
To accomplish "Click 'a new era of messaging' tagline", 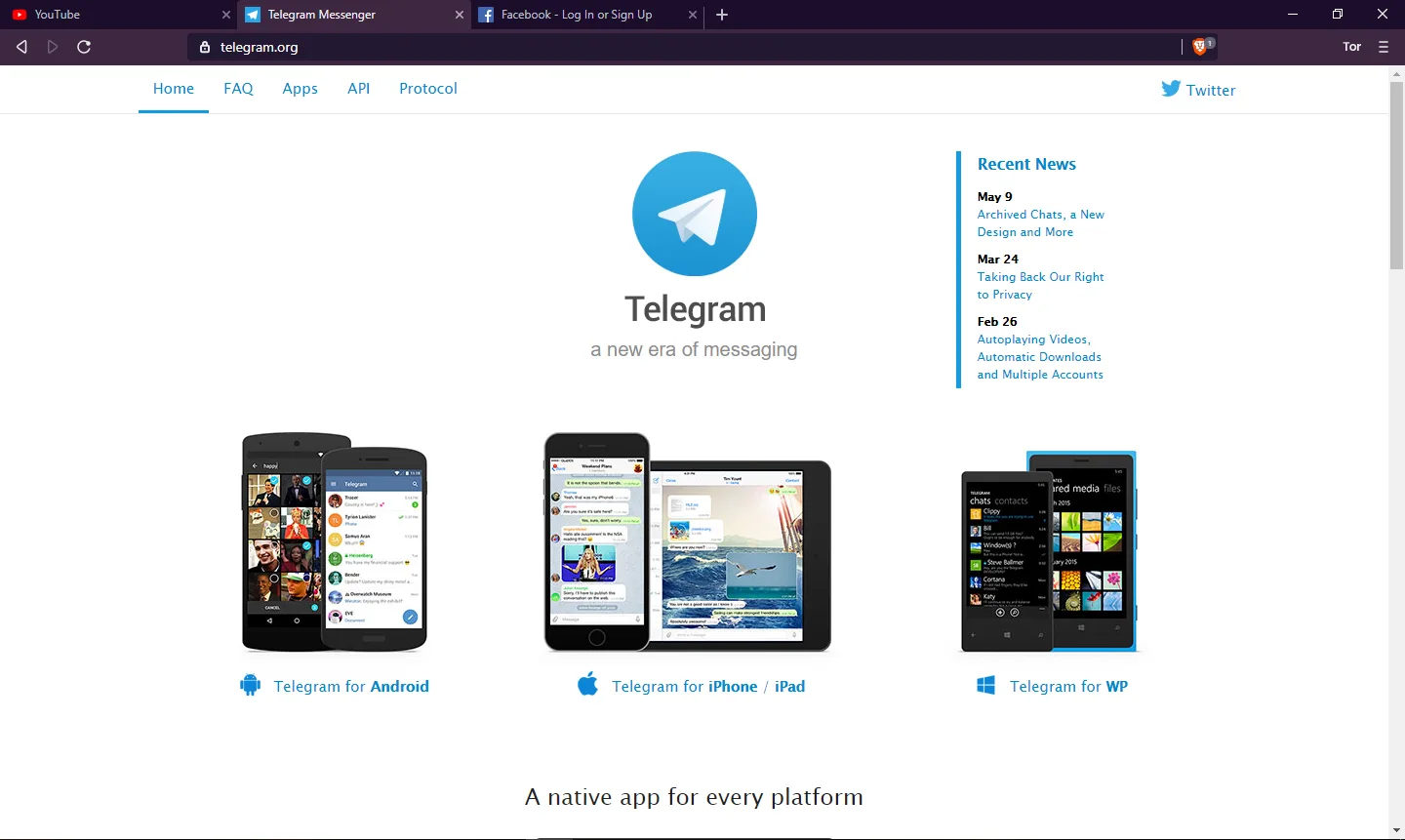I will (694, 349).
